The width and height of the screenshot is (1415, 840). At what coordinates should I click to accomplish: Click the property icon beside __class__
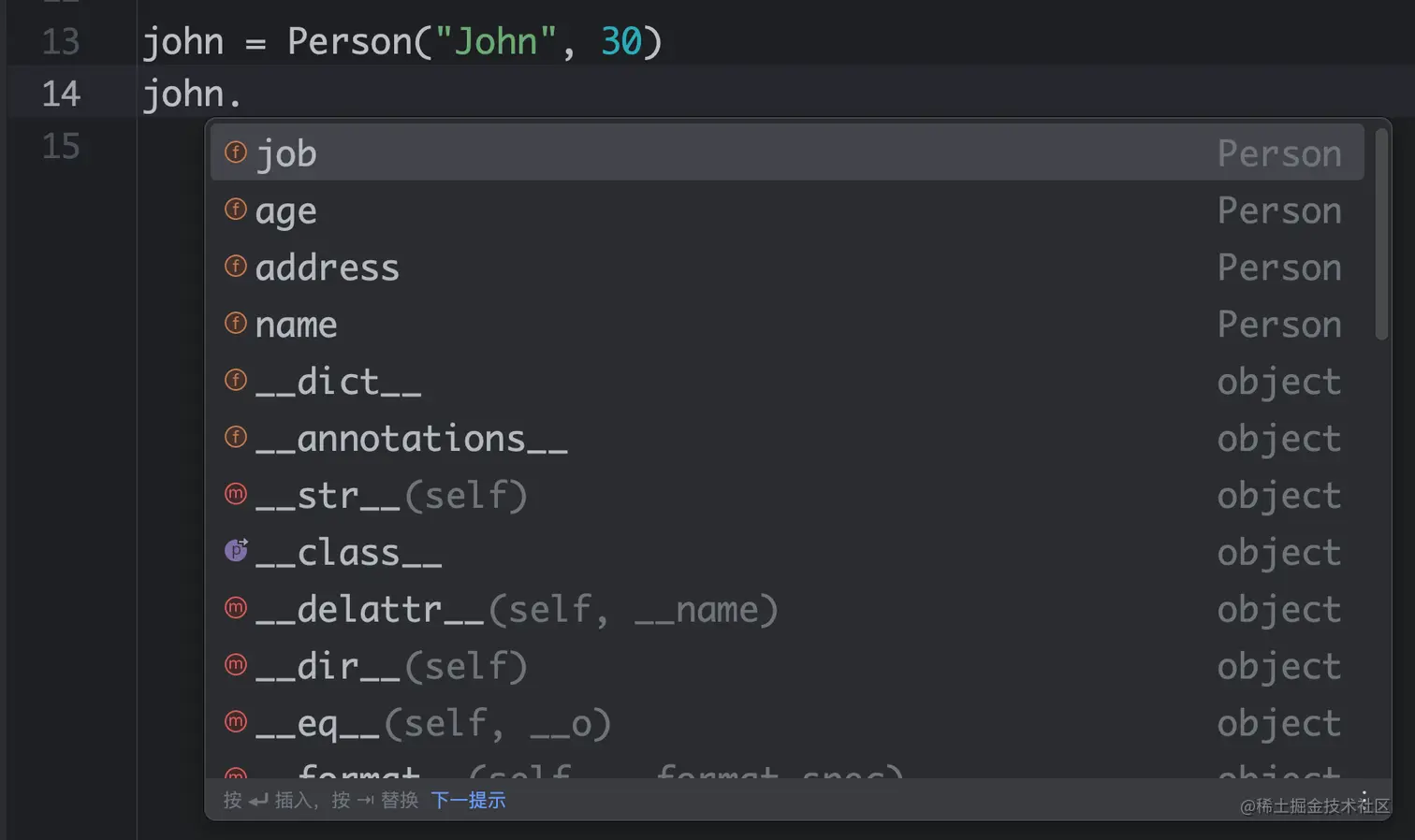236,551
